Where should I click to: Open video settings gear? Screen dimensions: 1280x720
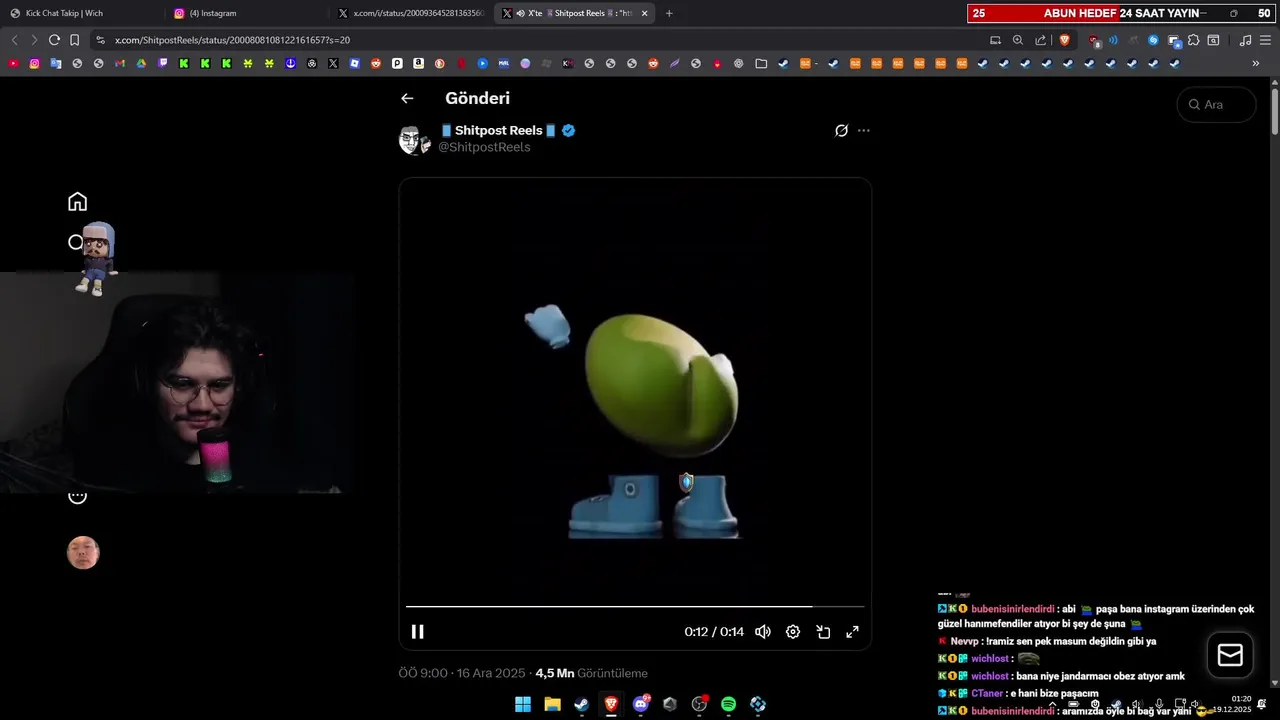(793, 632)
